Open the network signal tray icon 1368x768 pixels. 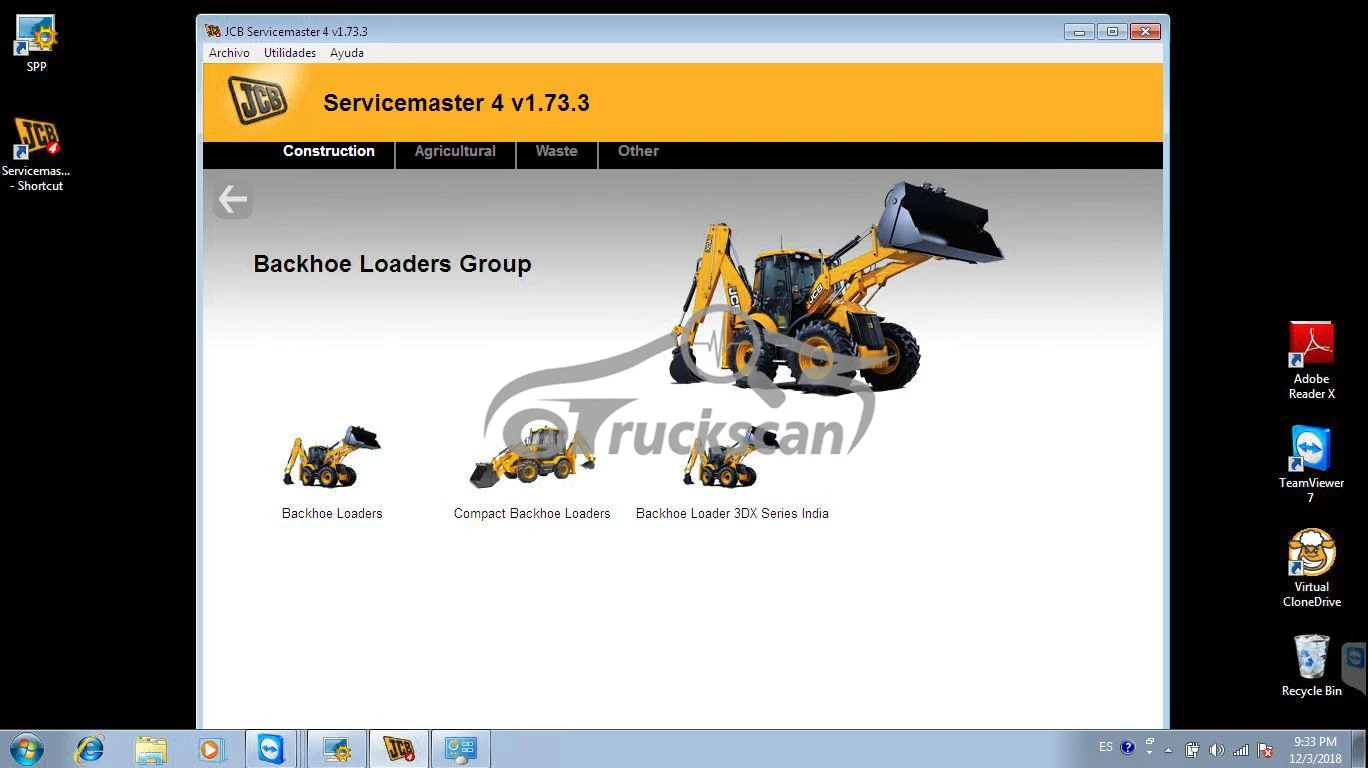[x=1241, y=749]
